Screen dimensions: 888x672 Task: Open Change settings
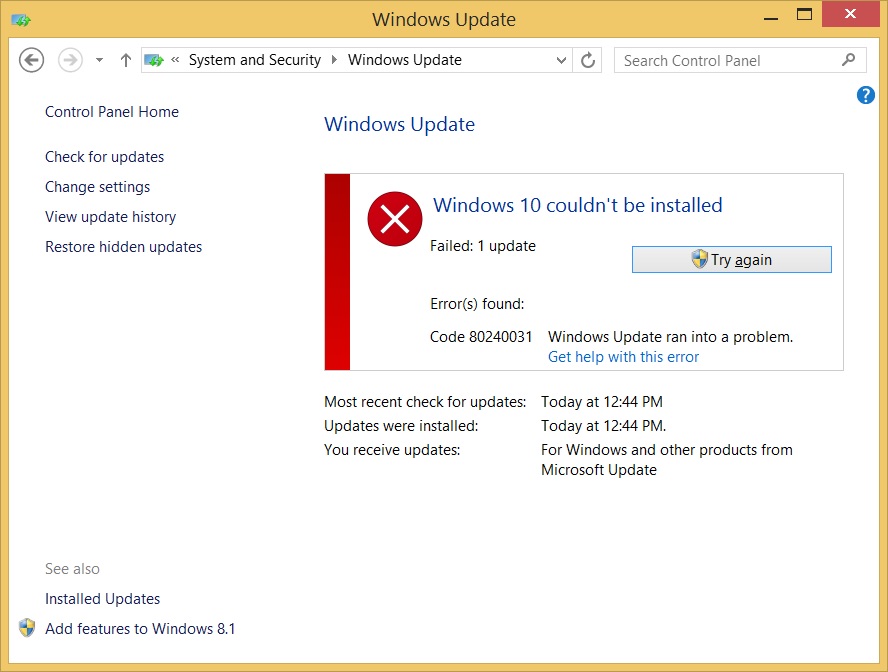(97, 187)
